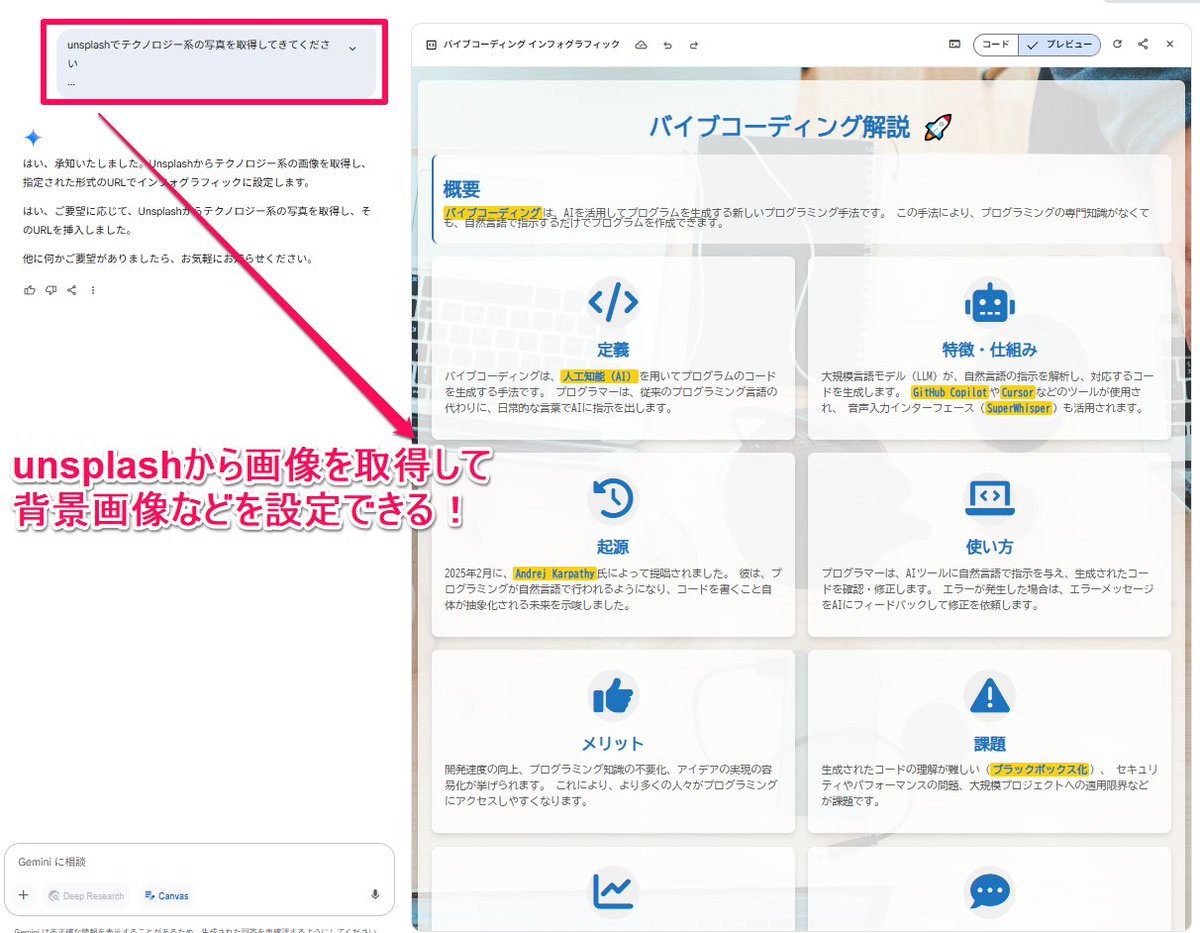Click the 起源 card title

click(x=613, y=547)
